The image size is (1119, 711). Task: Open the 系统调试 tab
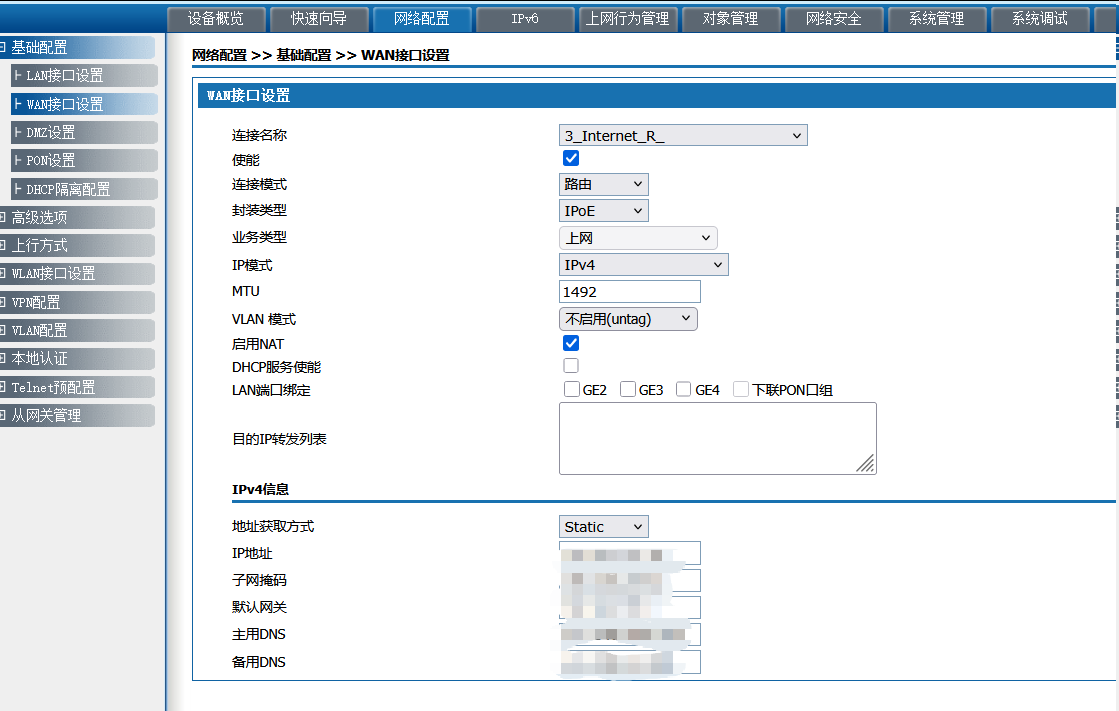1040,19
